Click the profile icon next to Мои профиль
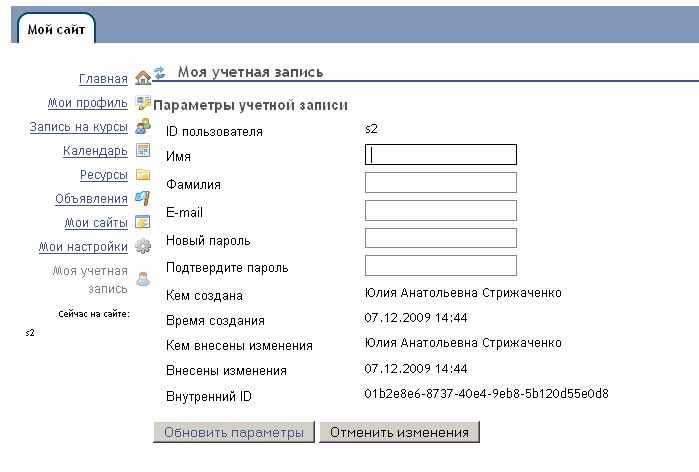 (143, 103)
